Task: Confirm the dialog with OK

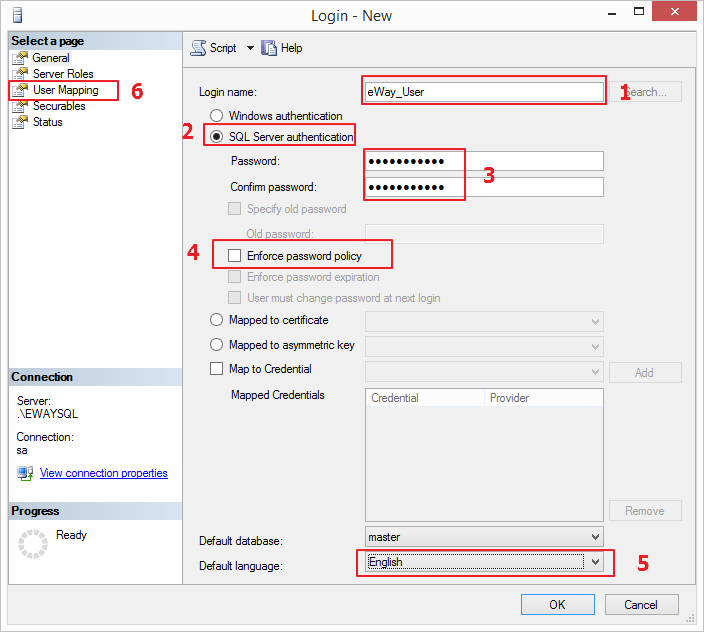Action: tap(558, 605)
